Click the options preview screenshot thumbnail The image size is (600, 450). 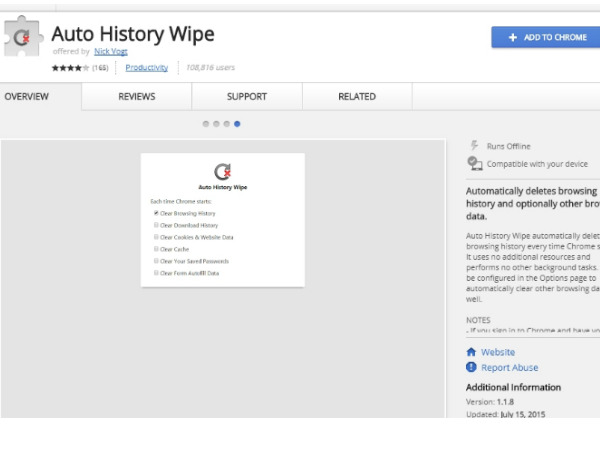[x=223, y=220]
